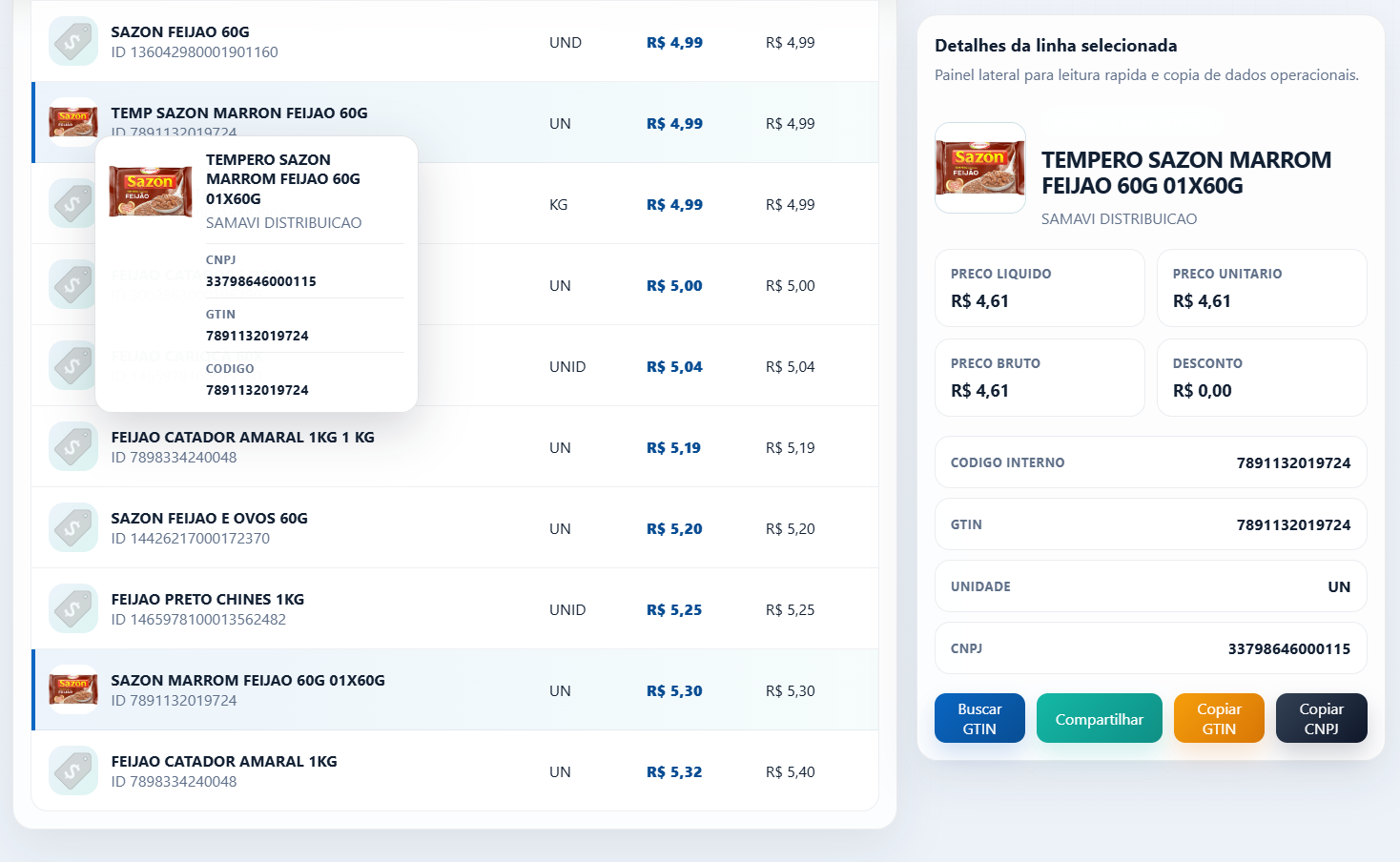1400x862 pixels.
Task: Click the product image in the details side panel
Action: coord(980,168)
